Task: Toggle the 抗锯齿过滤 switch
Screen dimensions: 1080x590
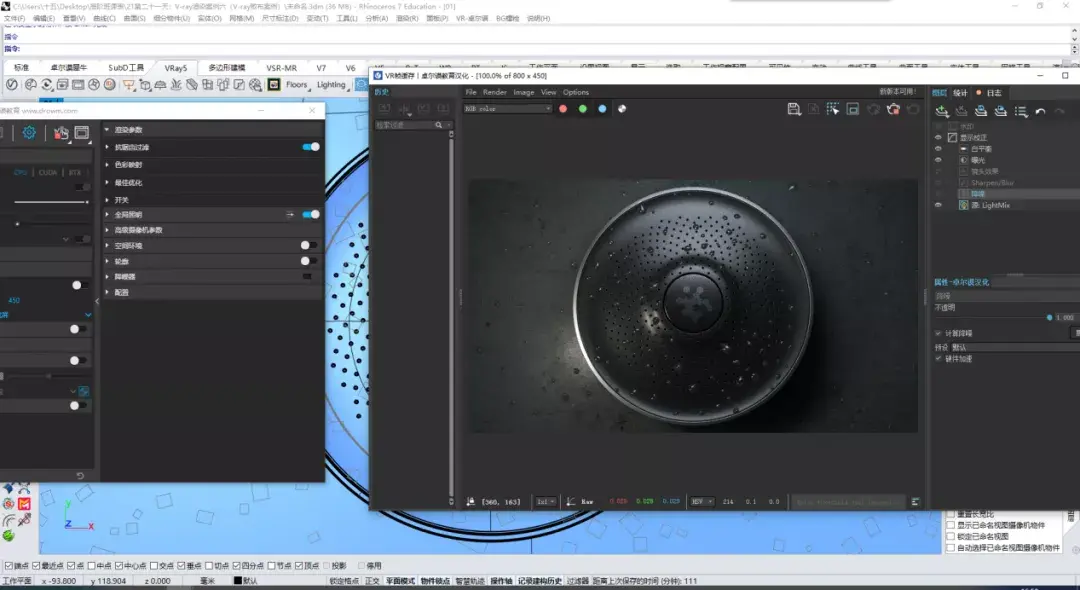Action: (x=311, y=147)
